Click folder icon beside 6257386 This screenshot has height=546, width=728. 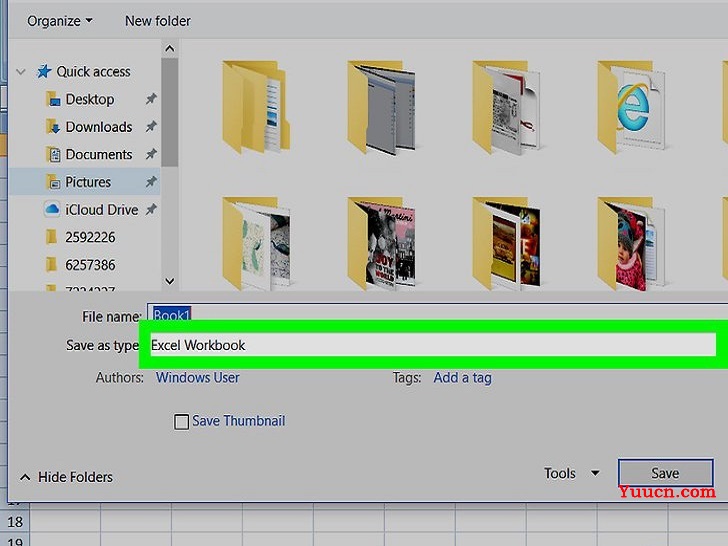coord(52,265)
